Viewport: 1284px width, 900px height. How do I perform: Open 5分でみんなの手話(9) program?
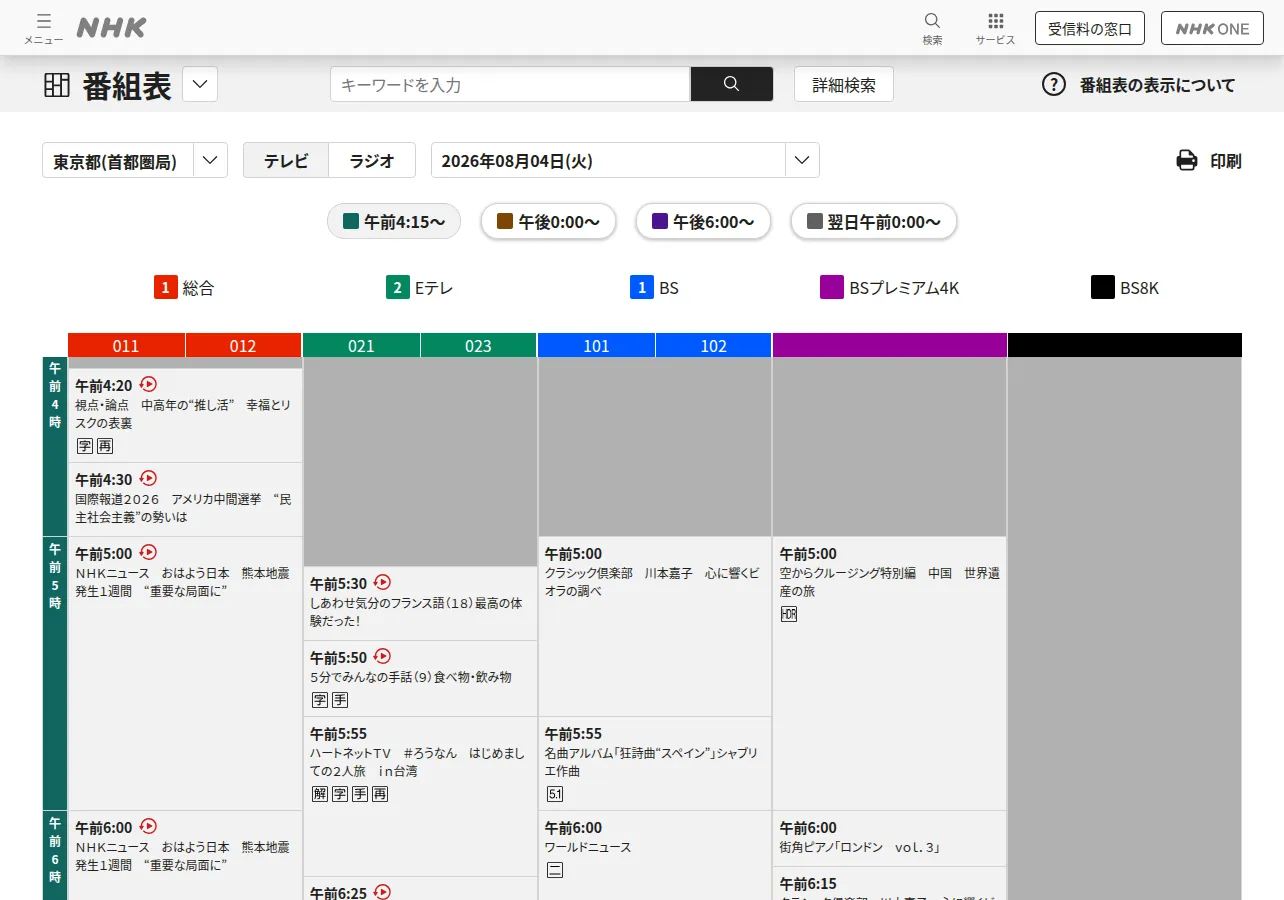point(420,678)
